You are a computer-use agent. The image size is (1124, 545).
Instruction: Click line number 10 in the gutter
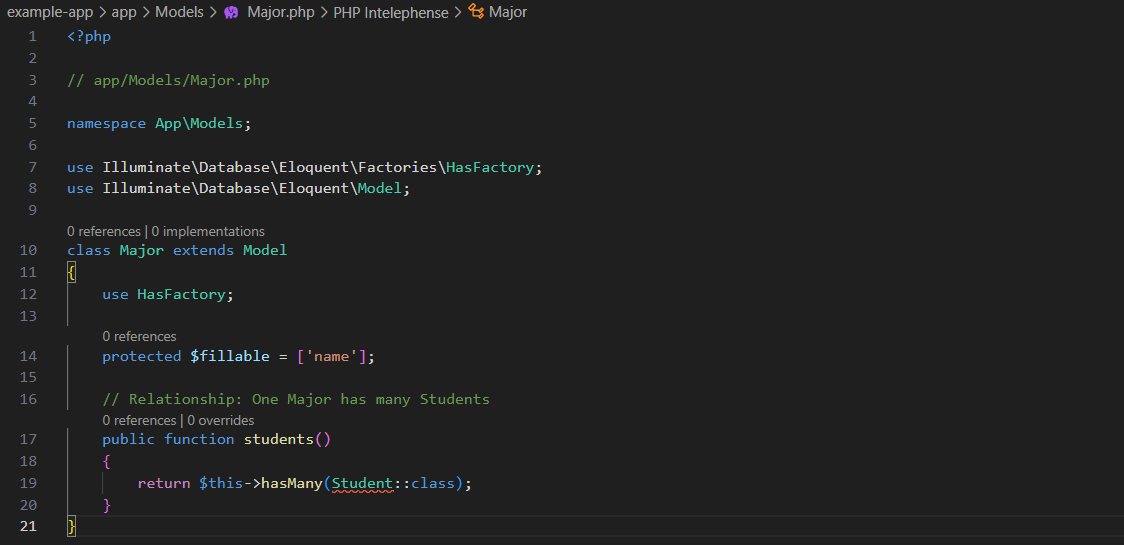point(29,250)
